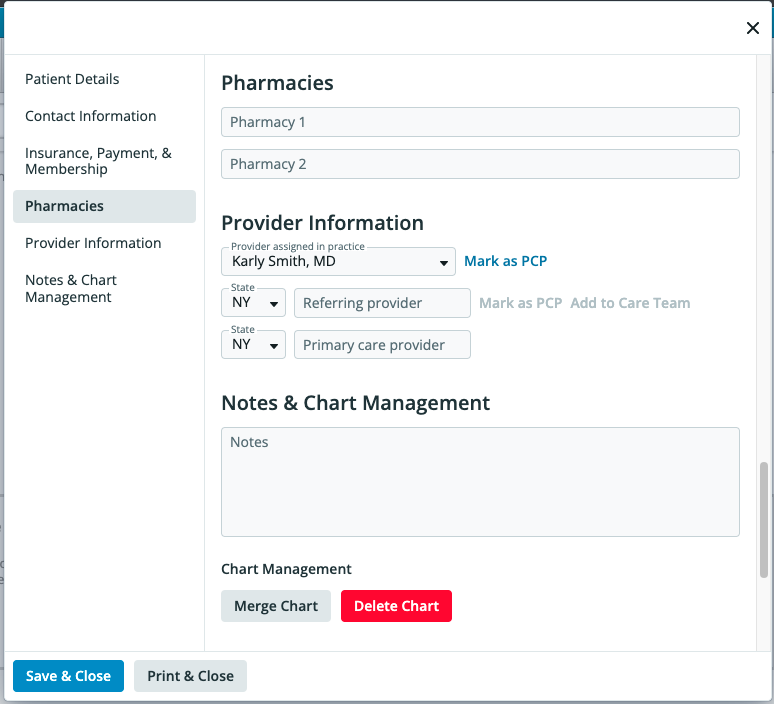Screen dimensions: 774x704
Task: Open the Patient Details section
Action: click(72, 79)
